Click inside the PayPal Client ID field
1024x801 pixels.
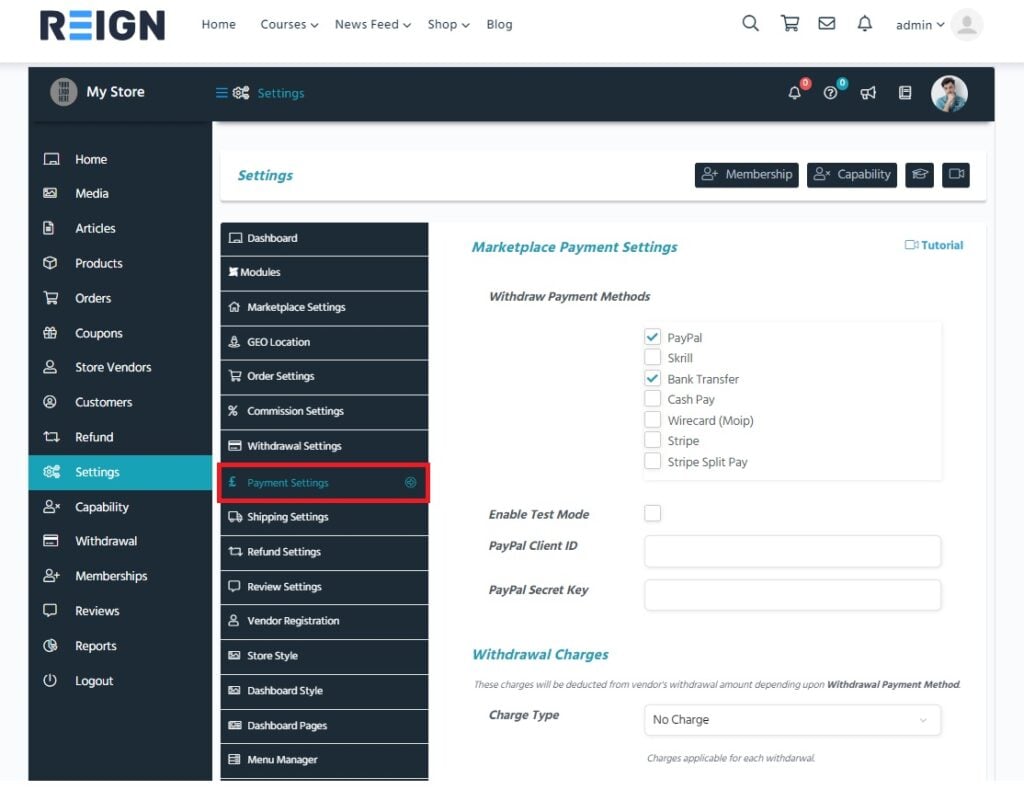click(792, 551)
